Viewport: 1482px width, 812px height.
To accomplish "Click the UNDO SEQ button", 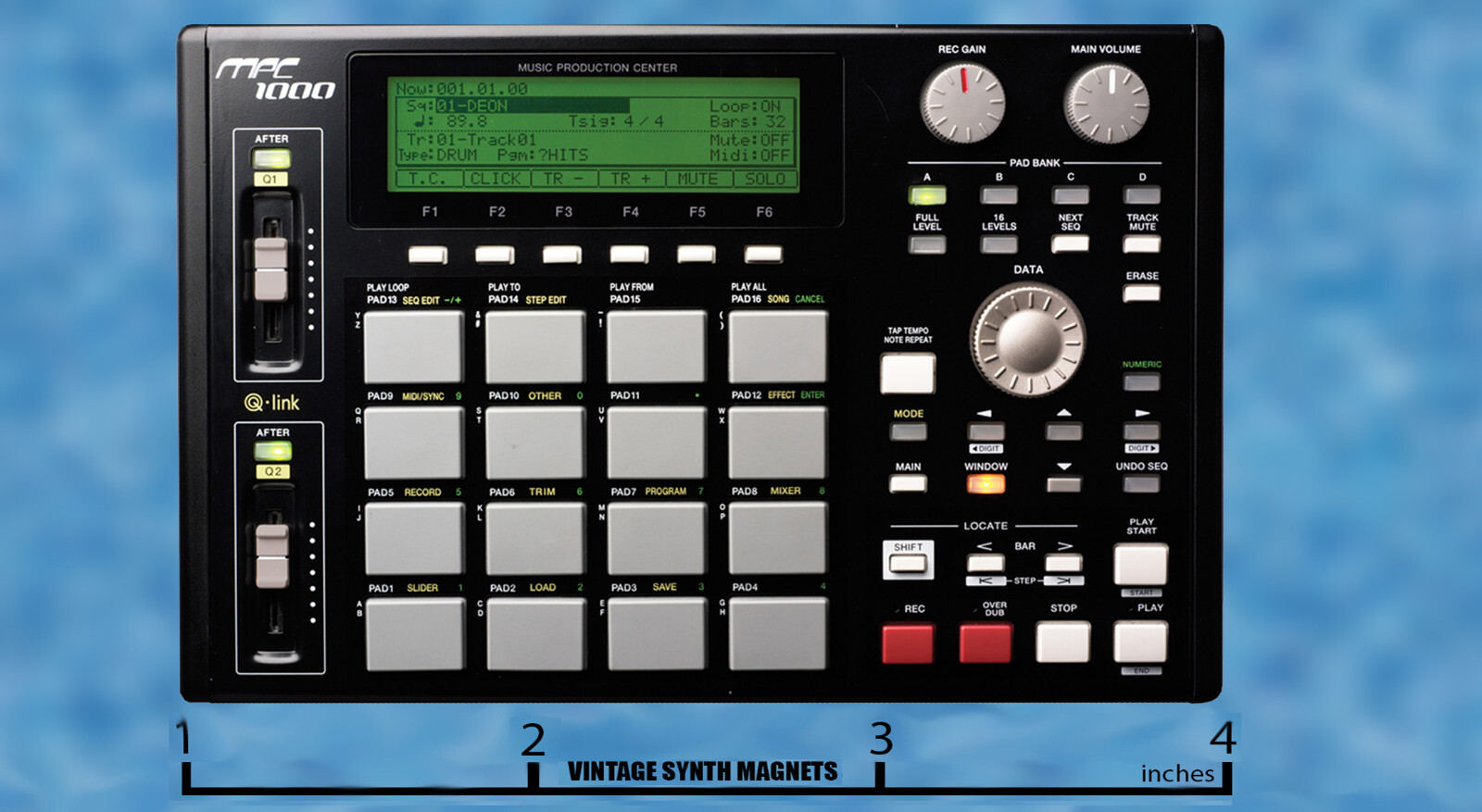I will 1141,483.
